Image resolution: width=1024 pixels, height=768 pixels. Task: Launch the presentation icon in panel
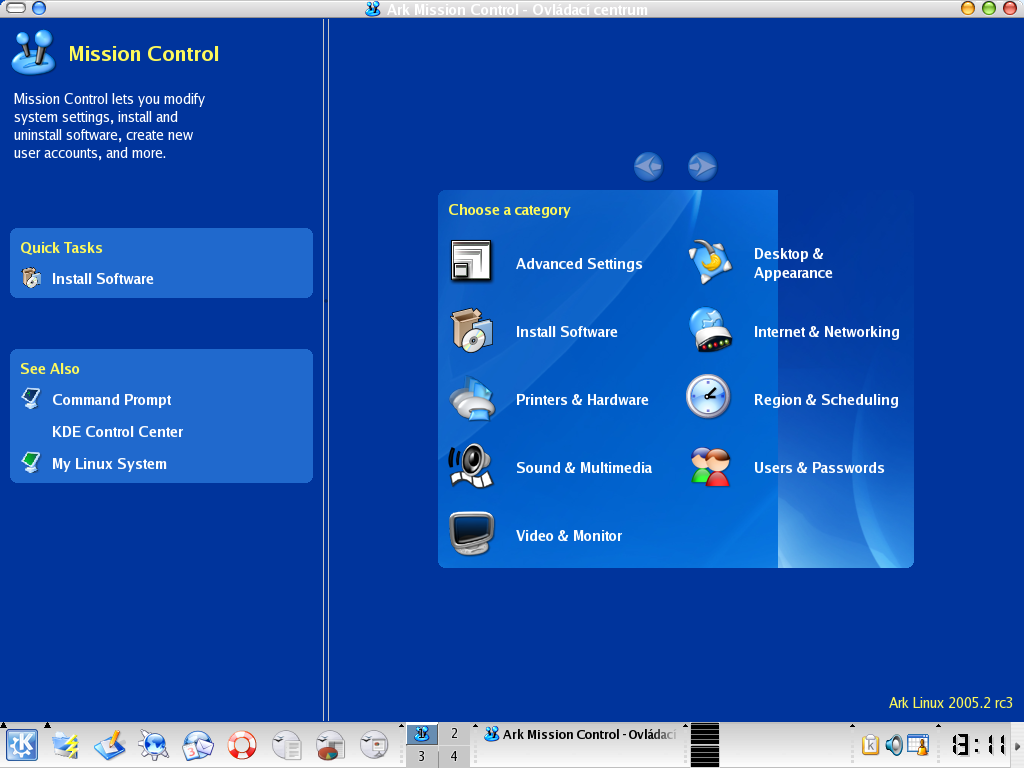click(x=374, y=745)
